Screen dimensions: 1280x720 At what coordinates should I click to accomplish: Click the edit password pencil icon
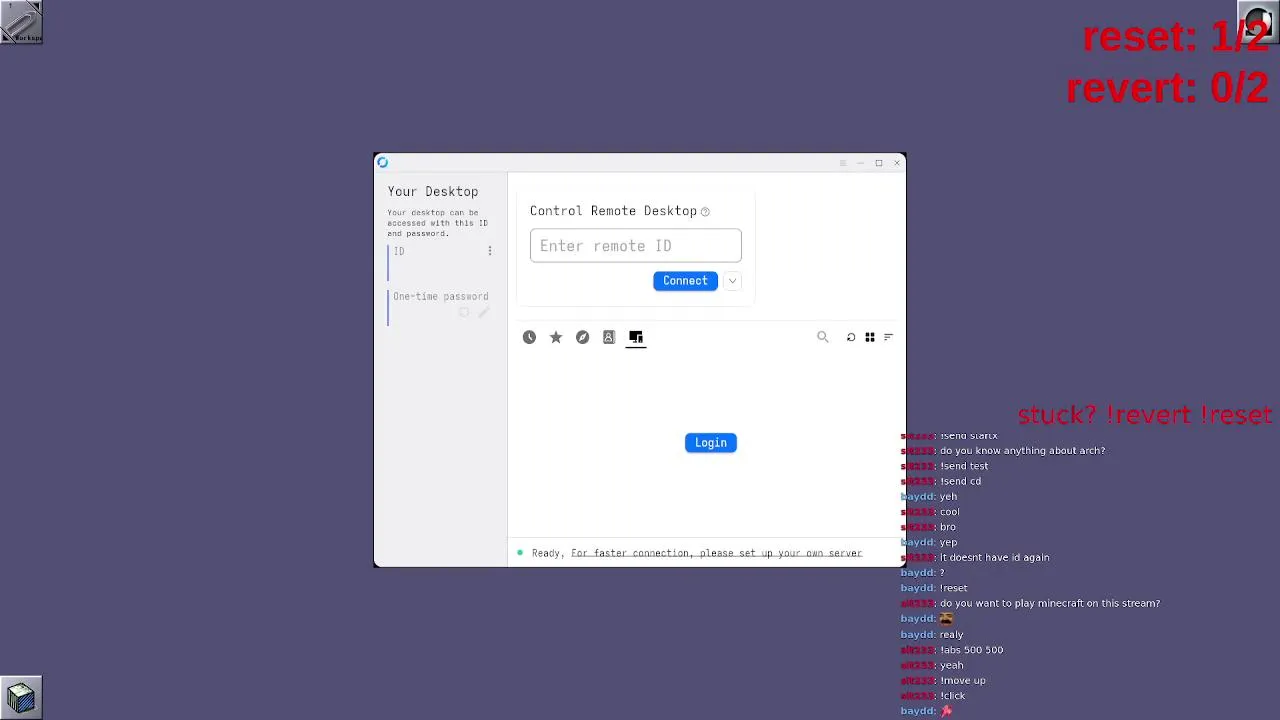point(483,313)
